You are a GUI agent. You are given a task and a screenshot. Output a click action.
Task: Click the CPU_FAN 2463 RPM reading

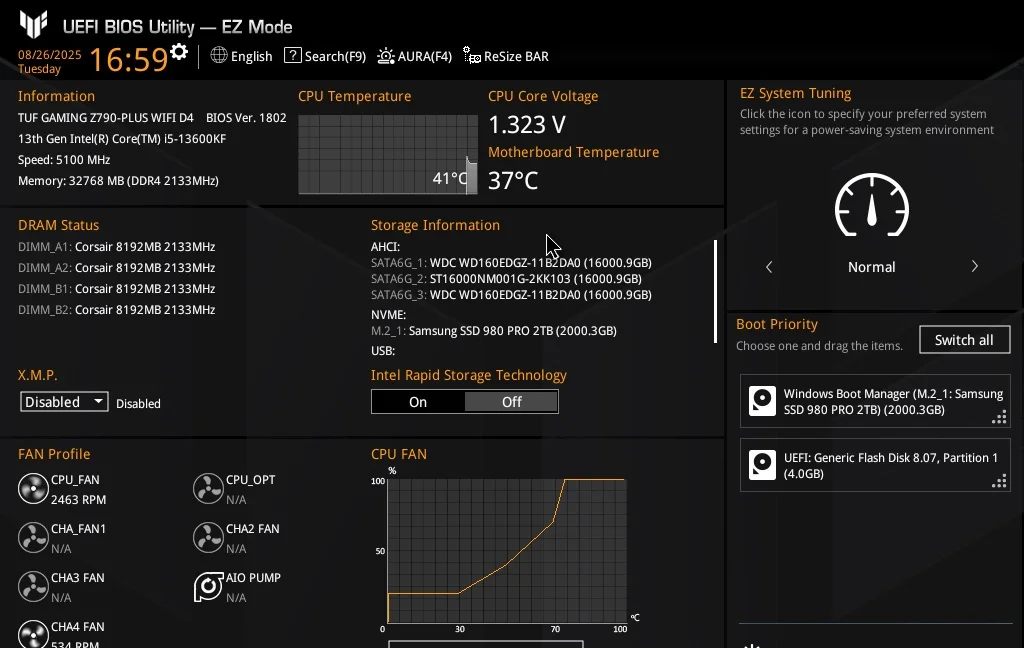(78, 500)
